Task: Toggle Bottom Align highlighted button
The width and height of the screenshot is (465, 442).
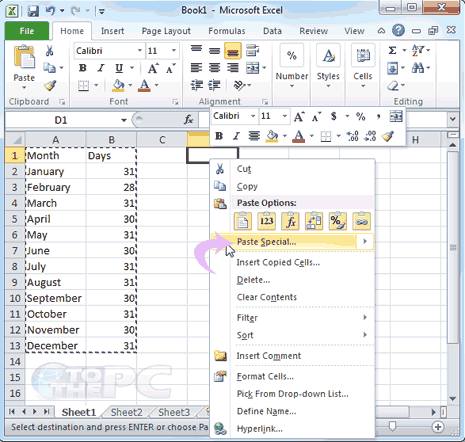Action: click(233, 51)
